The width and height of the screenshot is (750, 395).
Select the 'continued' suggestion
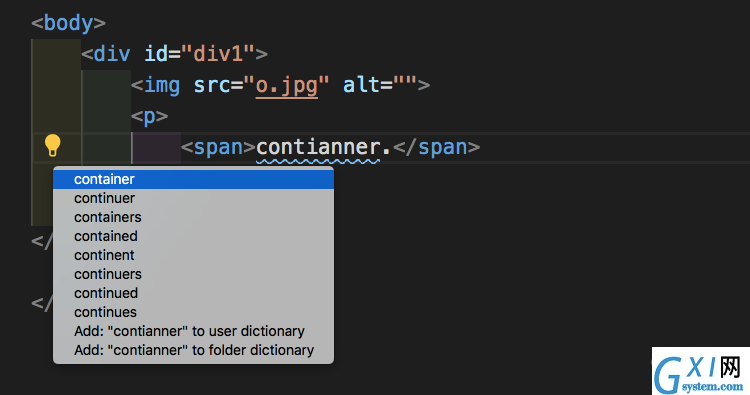click(193, 293)
